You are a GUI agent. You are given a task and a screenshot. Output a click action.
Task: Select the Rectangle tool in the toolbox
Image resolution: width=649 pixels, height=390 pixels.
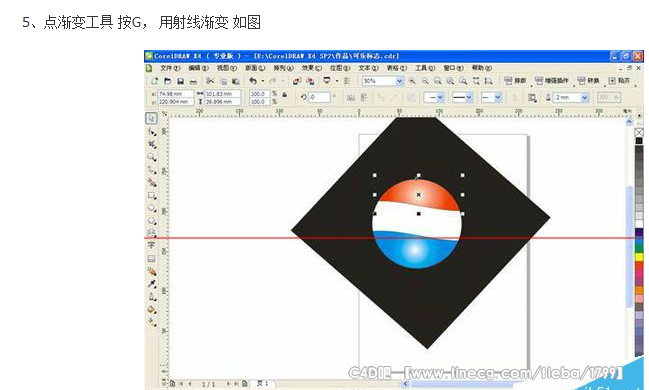coord(151,195)
